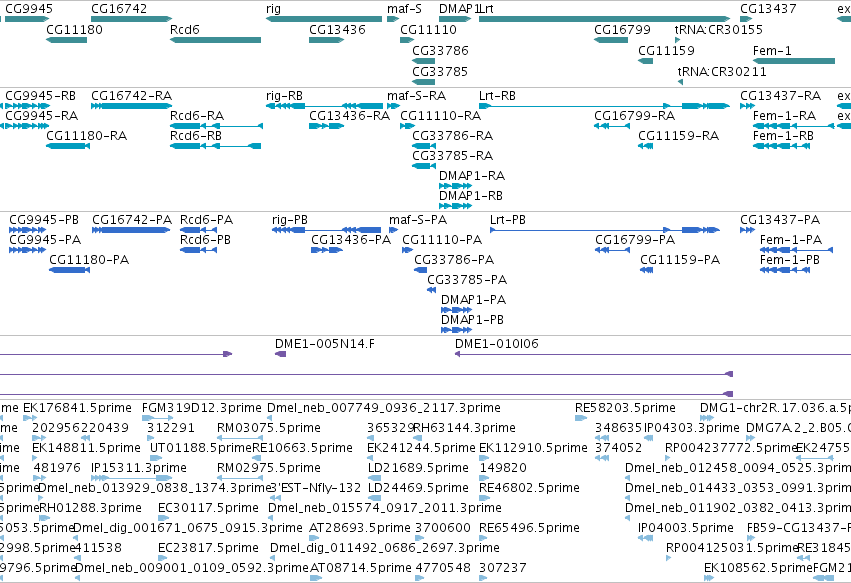Image resolution: width=851 pixels, height=583 pixels.
Task: Select transcript CG11159-RA
Action: point(645,146)
